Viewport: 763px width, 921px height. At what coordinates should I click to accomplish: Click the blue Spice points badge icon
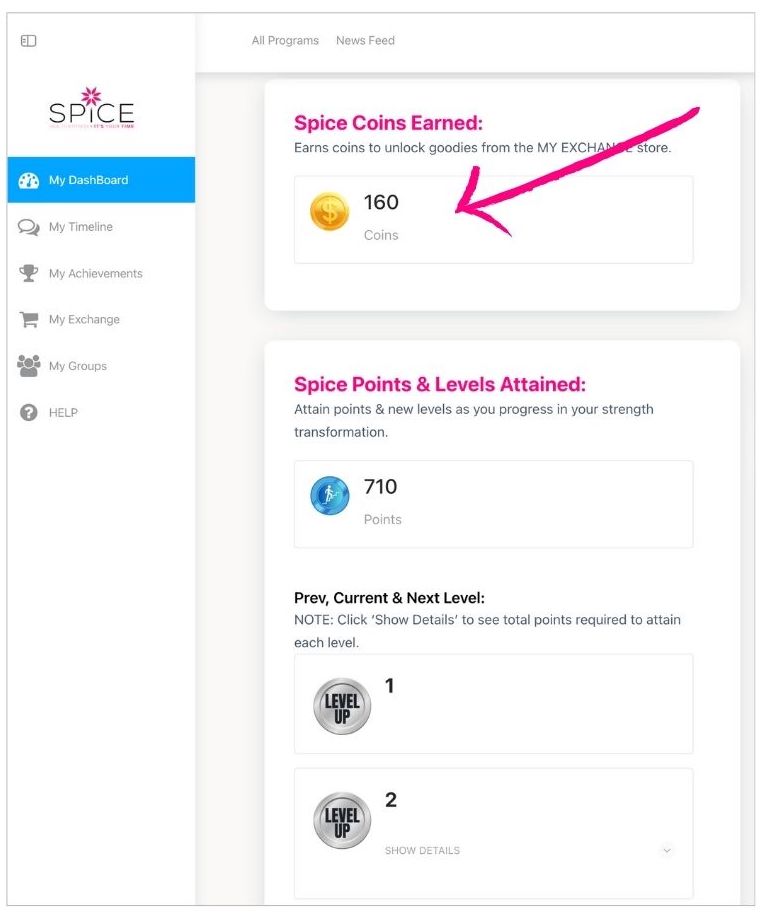[x=330, y=496]
